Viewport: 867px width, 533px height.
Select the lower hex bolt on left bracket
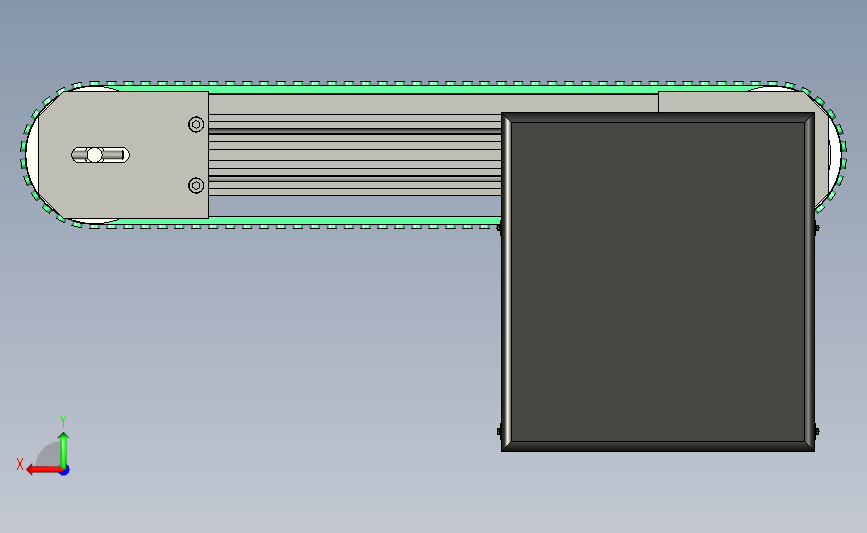pyautogui.click(x=196, y=185)
